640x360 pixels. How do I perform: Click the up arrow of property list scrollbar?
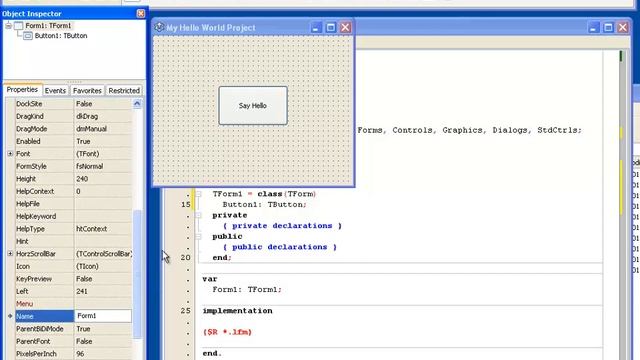coord(137,104)
